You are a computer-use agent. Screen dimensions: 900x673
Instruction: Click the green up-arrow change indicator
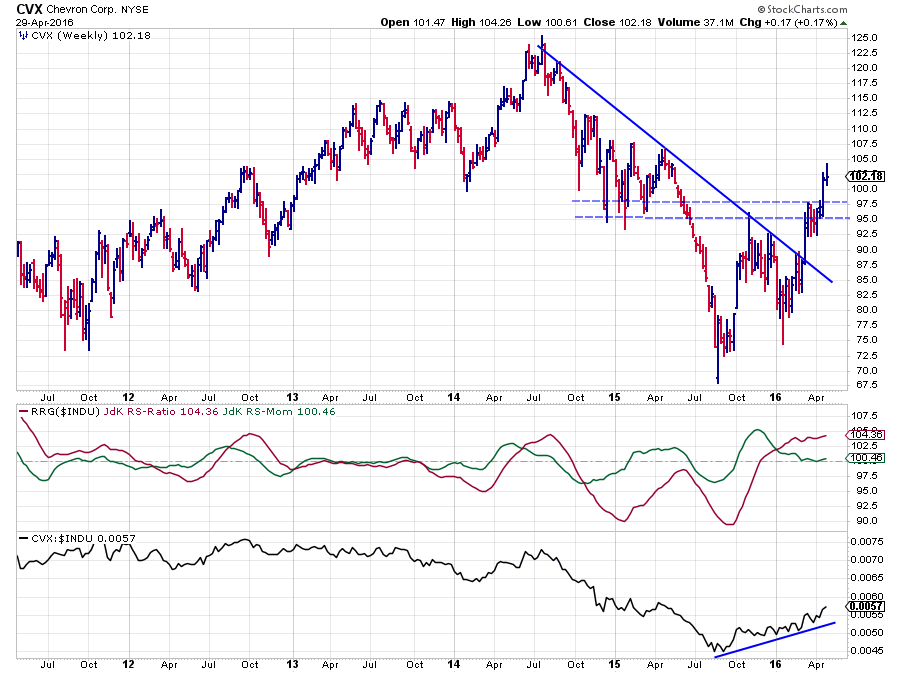843,23
